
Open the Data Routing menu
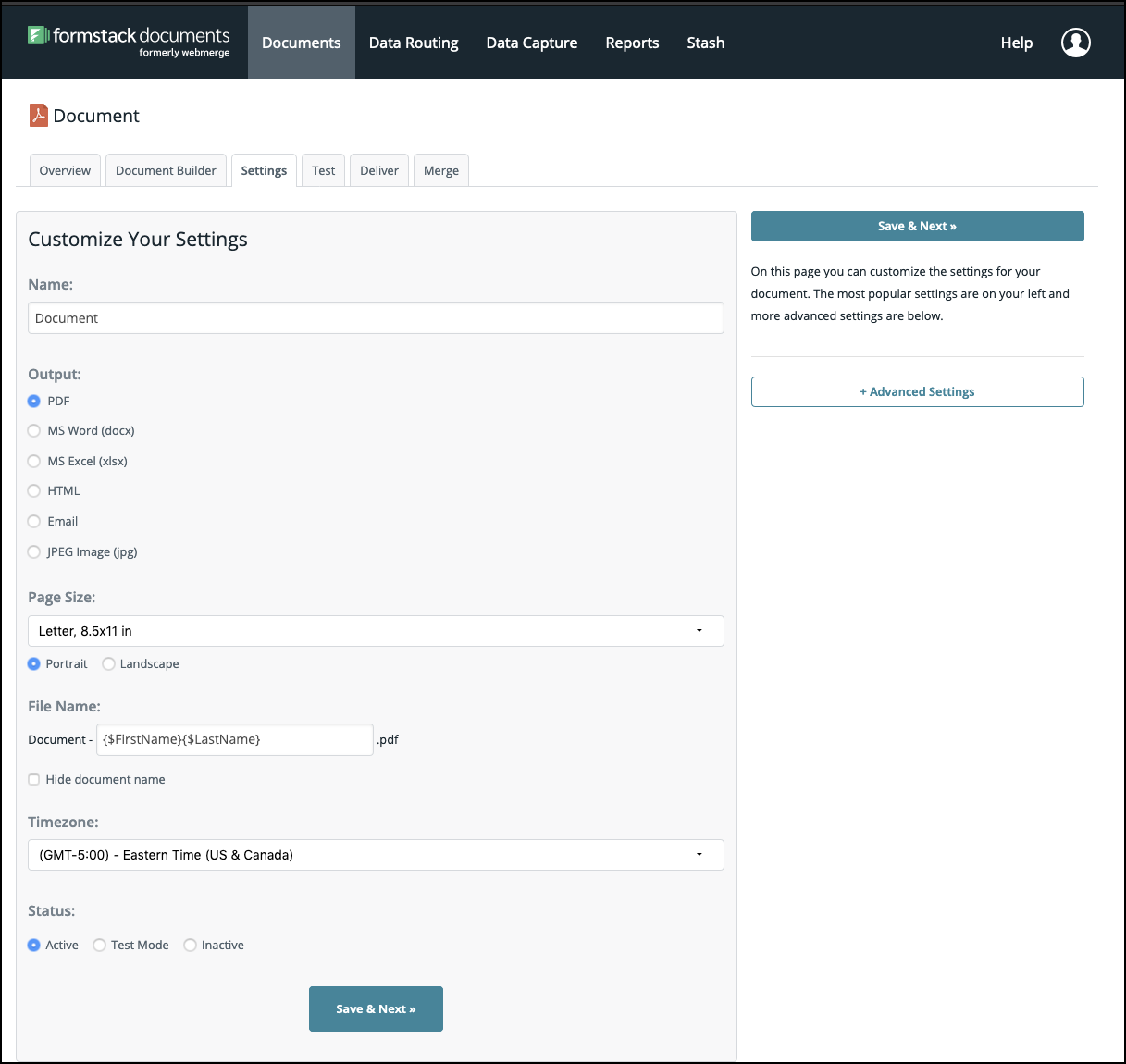click(414, 43)
